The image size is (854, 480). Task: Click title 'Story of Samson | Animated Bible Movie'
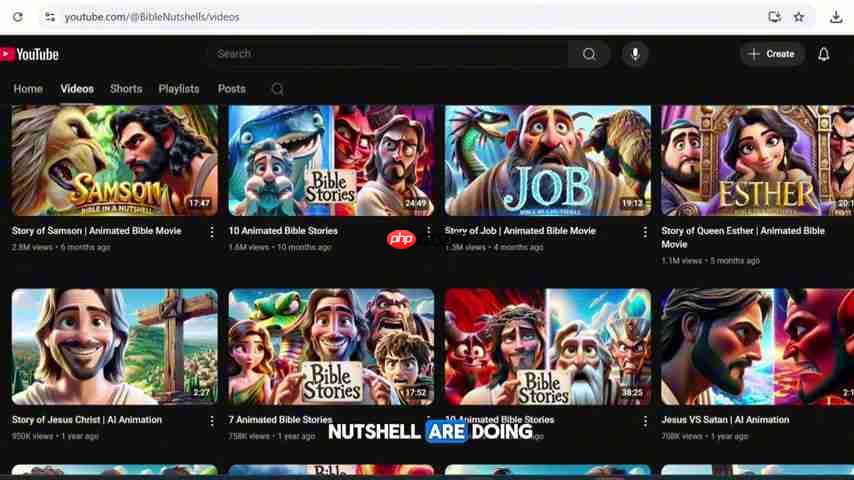96,230
